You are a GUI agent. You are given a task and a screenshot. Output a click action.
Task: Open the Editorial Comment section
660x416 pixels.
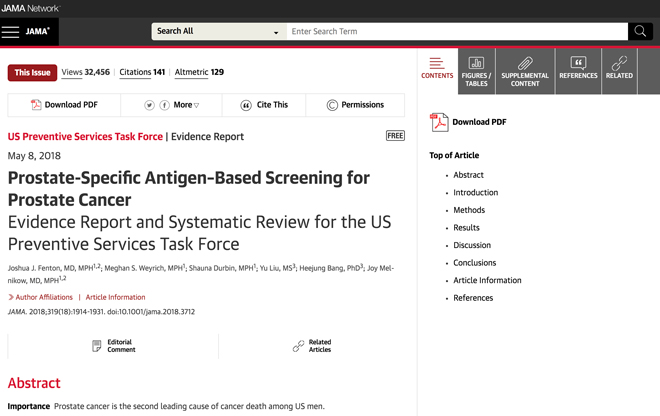[114, 346]
